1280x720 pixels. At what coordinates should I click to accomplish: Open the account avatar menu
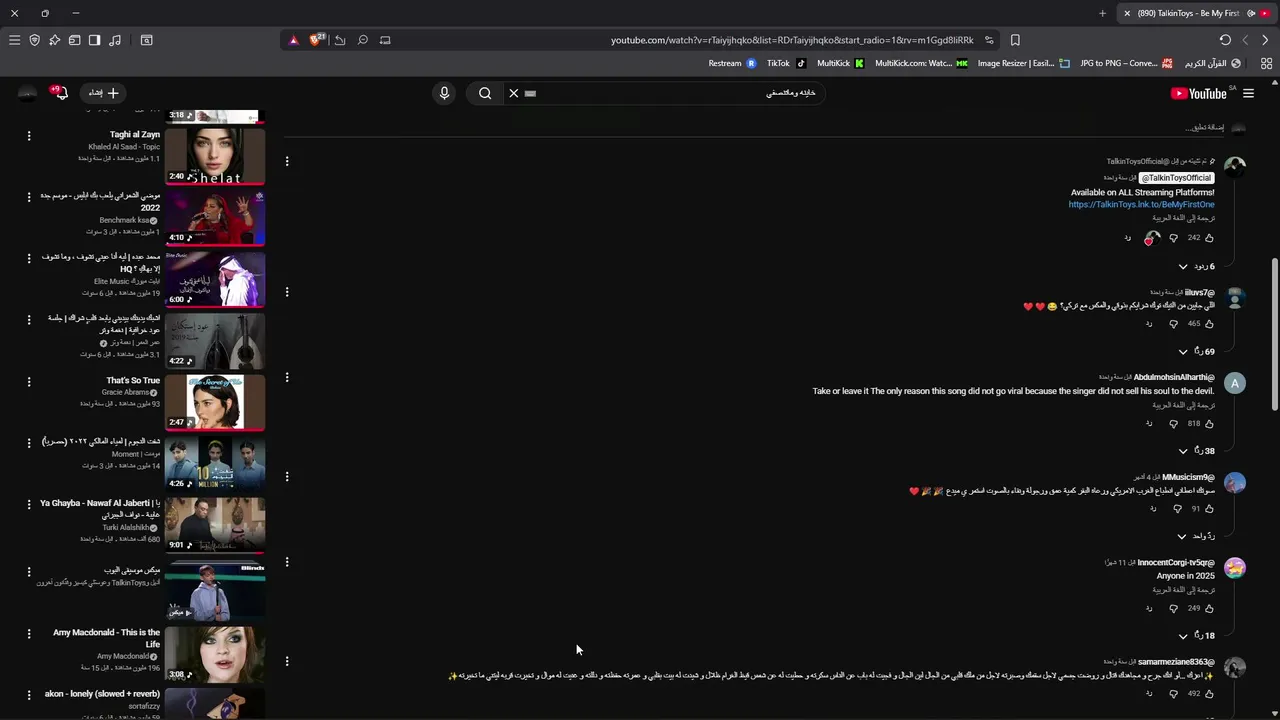[x=27, y=93]
